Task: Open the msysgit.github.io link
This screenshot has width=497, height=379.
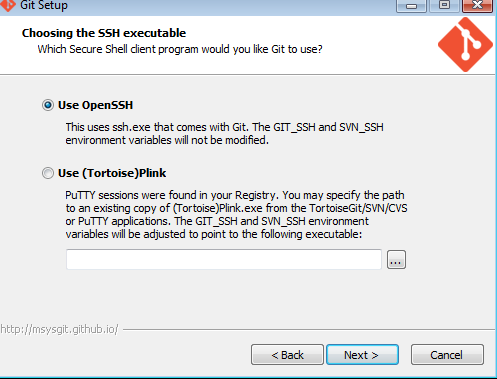Action: click(59, 329)
